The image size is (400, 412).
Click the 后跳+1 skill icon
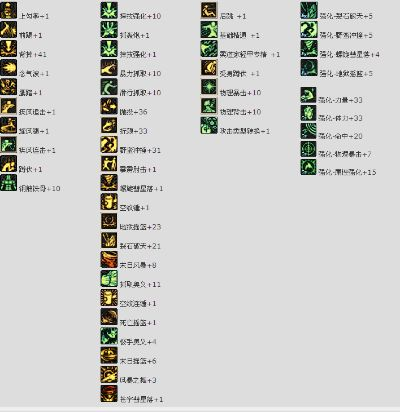(209, 10)
